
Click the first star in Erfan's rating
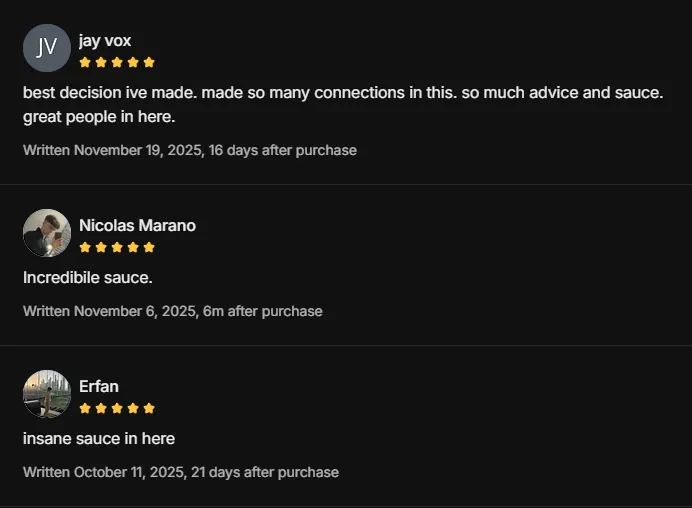tap(85, 408)
